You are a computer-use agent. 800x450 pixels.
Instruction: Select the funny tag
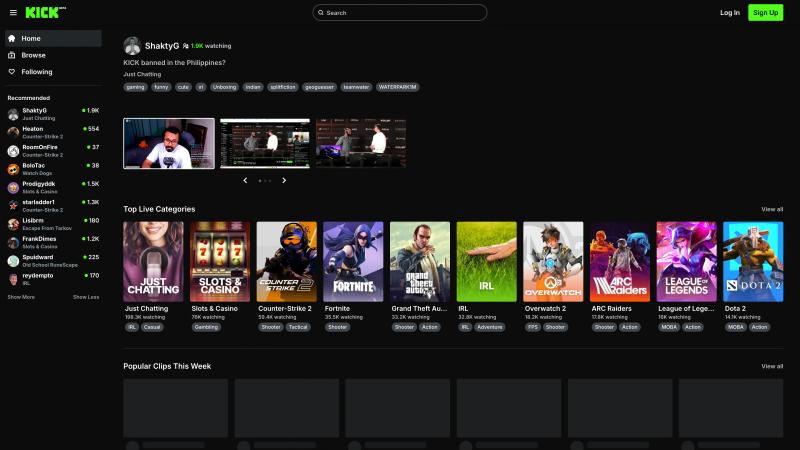click(161, 87)
